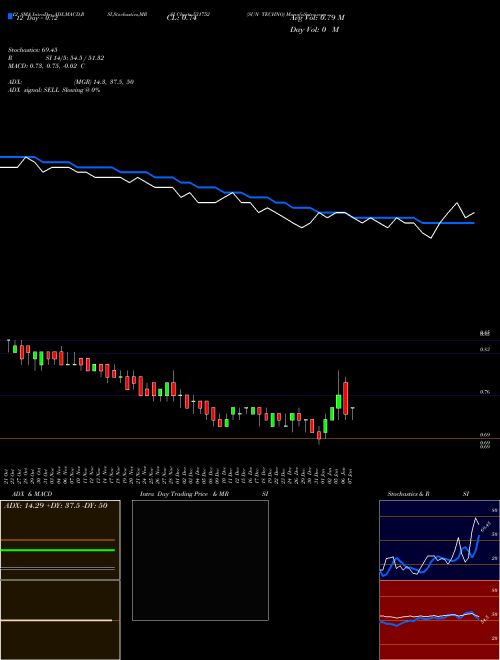Click the orange 0.69 support line
This screenshot has height=660, width=500.
(250, 439)
